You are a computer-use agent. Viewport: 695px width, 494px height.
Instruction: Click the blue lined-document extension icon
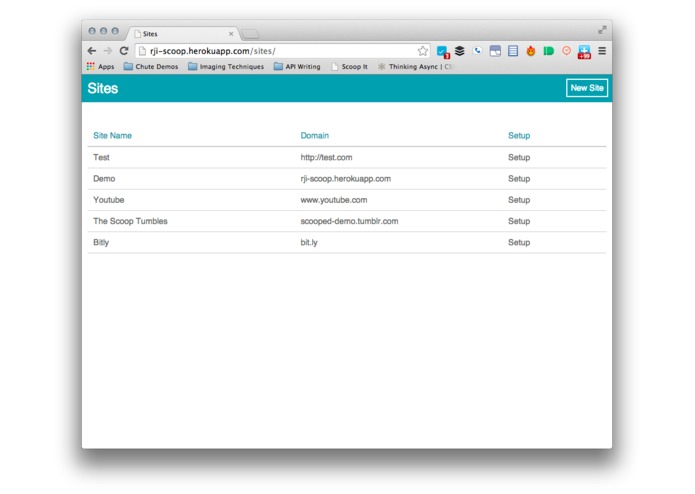513,51
